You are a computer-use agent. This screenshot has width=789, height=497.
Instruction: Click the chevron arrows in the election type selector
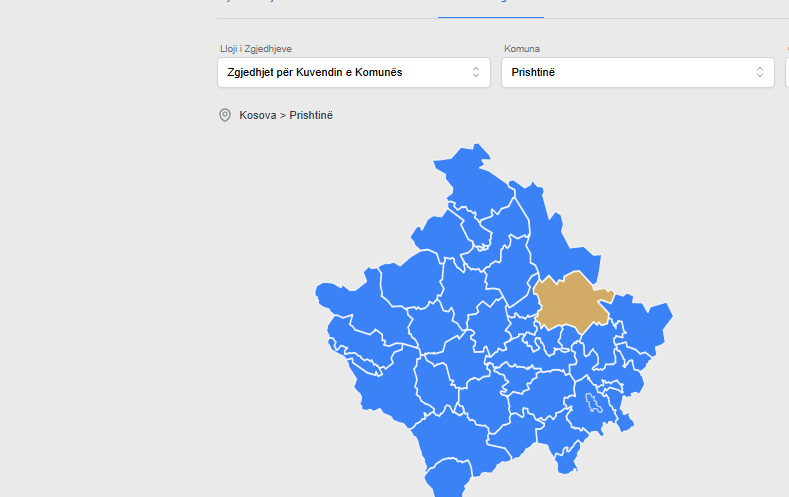click(x=476, y=72)
